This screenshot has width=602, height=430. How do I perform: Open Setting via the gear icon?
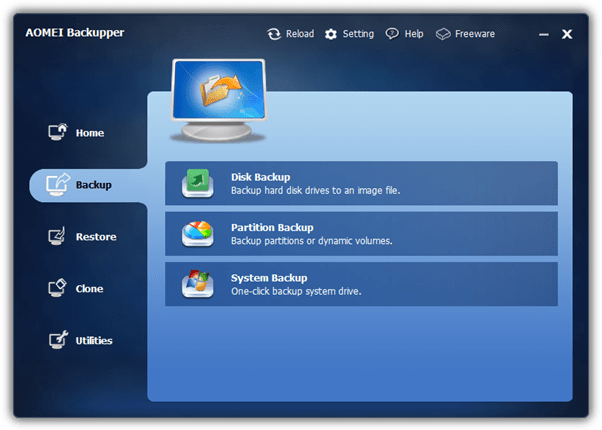331,34
